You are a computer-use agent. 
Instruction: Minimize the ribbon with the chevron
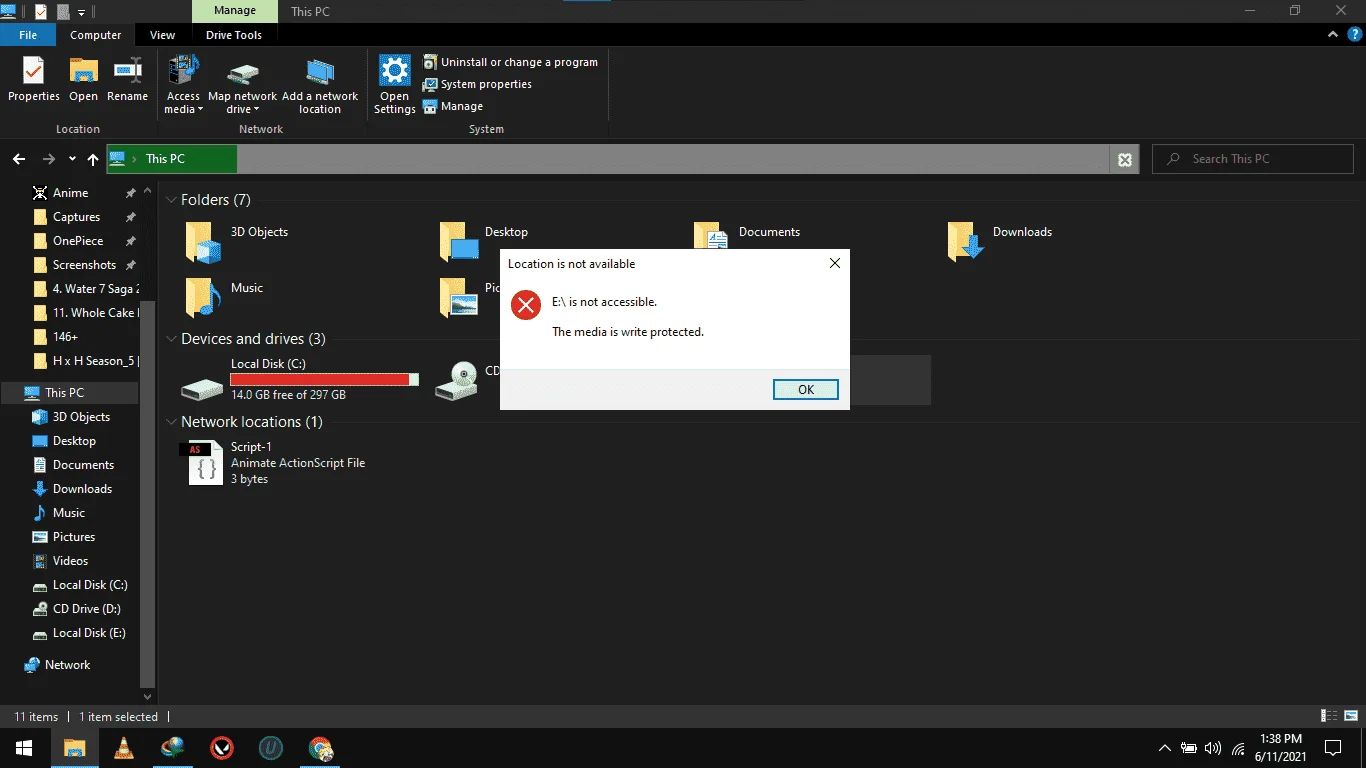tap(1332, 35)
